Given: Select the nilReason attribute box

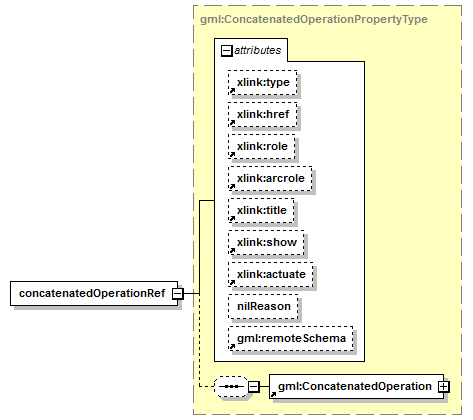Looking at the screenshot, I should [263, 306].
